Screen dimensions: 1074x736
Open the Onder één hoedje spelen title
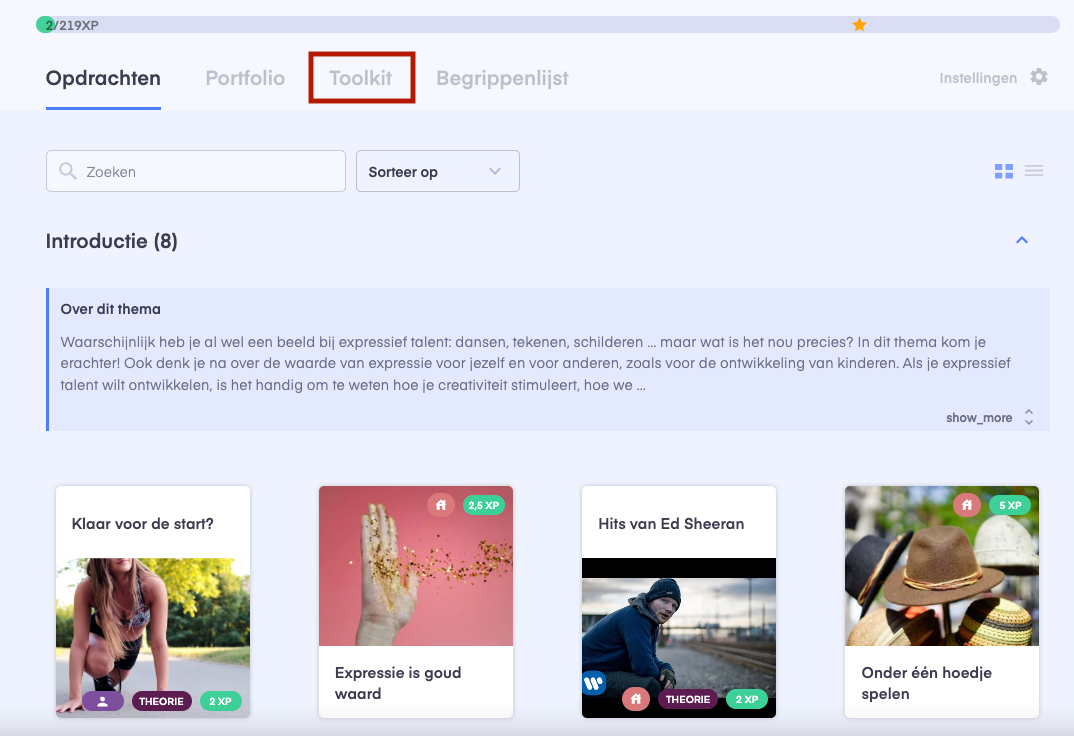(927, 683)
